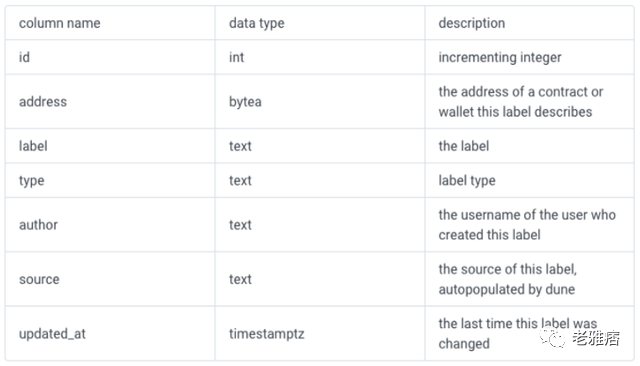Click the 'bytea' data type cell
Screen dimensions: 640x366
pos(320,102)
